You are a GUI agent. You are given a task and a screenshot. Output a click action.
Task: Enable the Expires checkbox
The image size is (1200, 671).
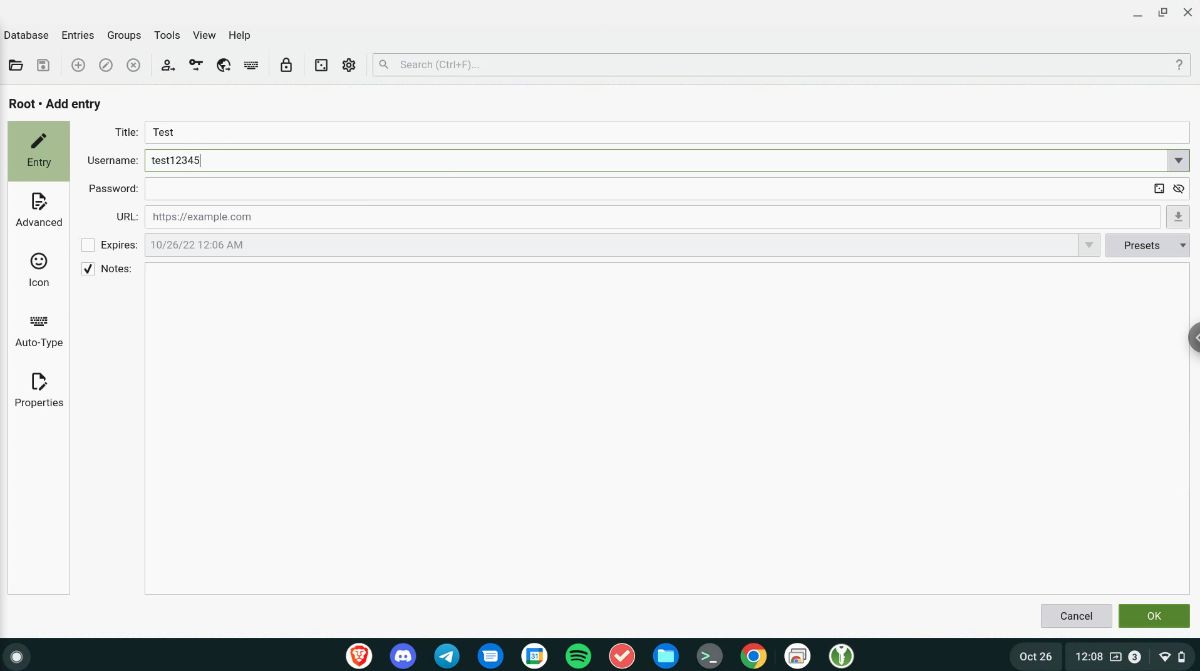pos(88,245)
